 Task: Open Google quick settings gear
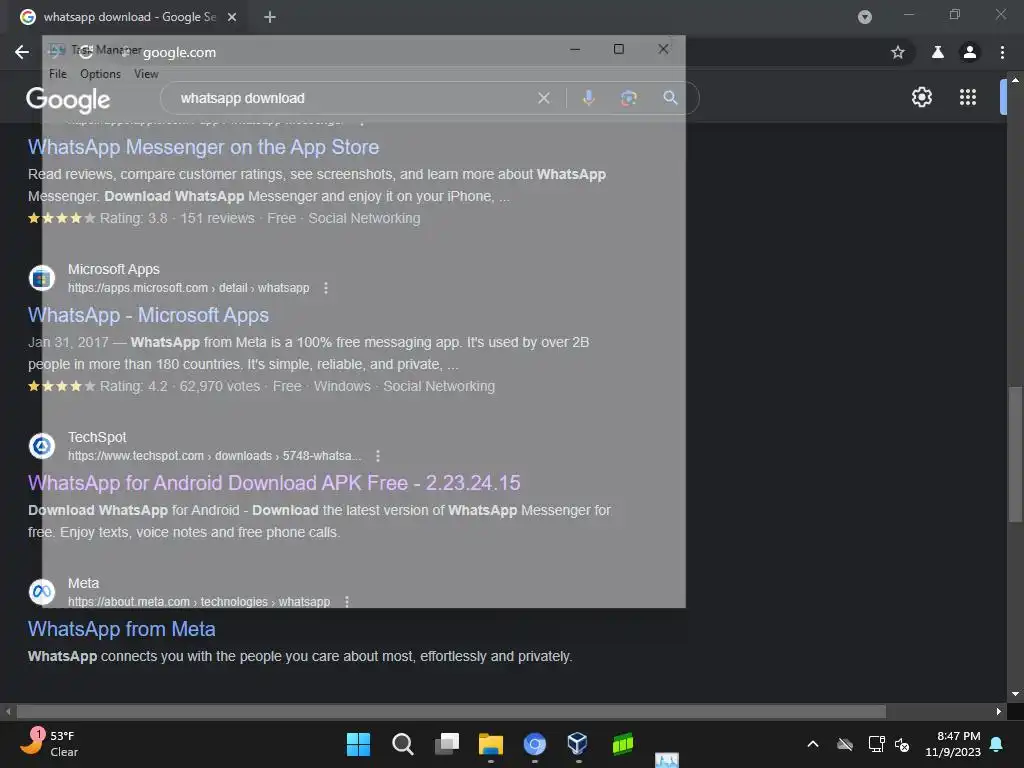pos(921,97)
